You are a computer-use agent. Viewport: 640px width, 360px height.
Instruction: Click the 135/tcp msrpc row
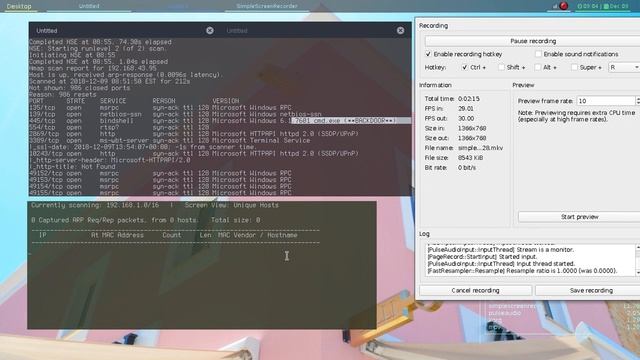160,107
